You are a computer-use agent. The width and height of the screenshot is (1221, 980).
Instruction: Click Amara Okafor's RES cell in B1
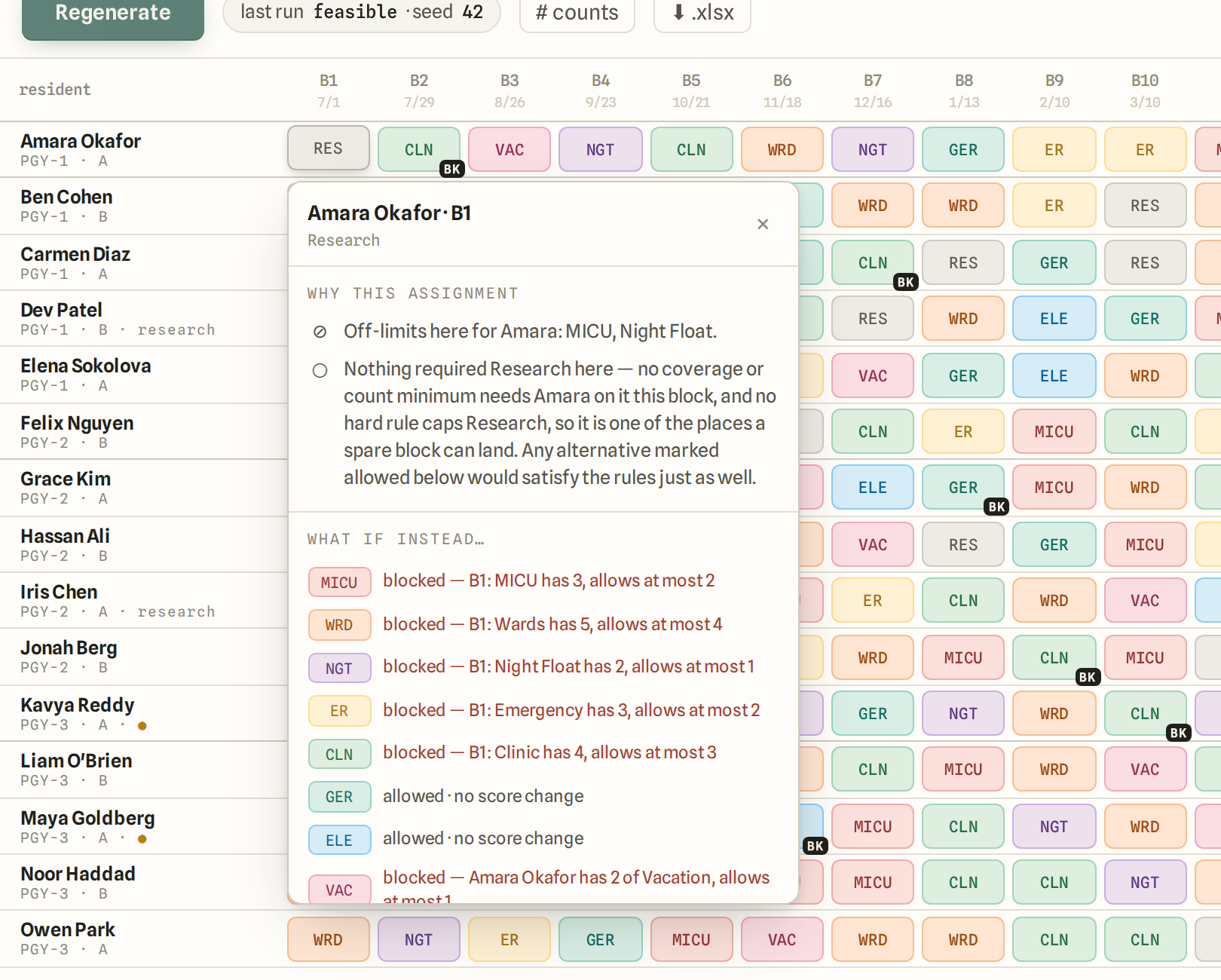click(x=328, y=149)
